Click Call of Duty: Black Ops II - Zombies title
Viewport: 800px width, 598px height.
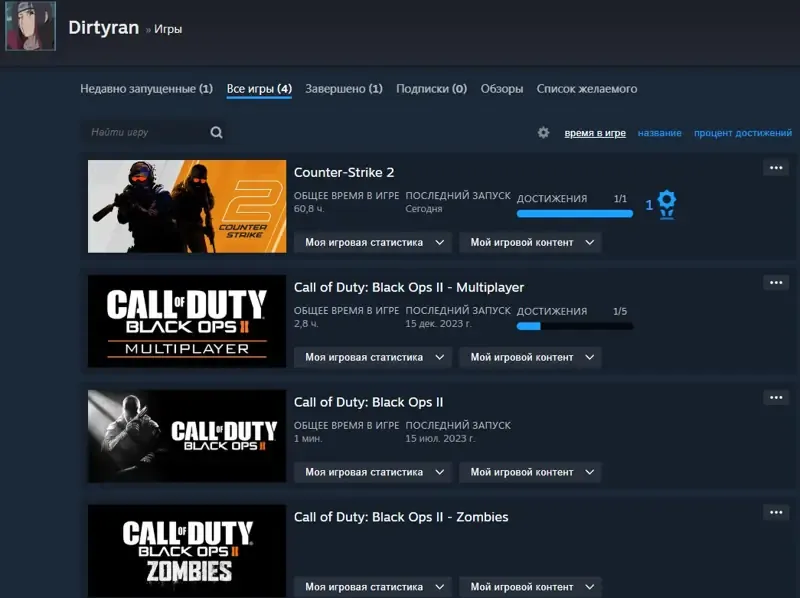[401, 517]
